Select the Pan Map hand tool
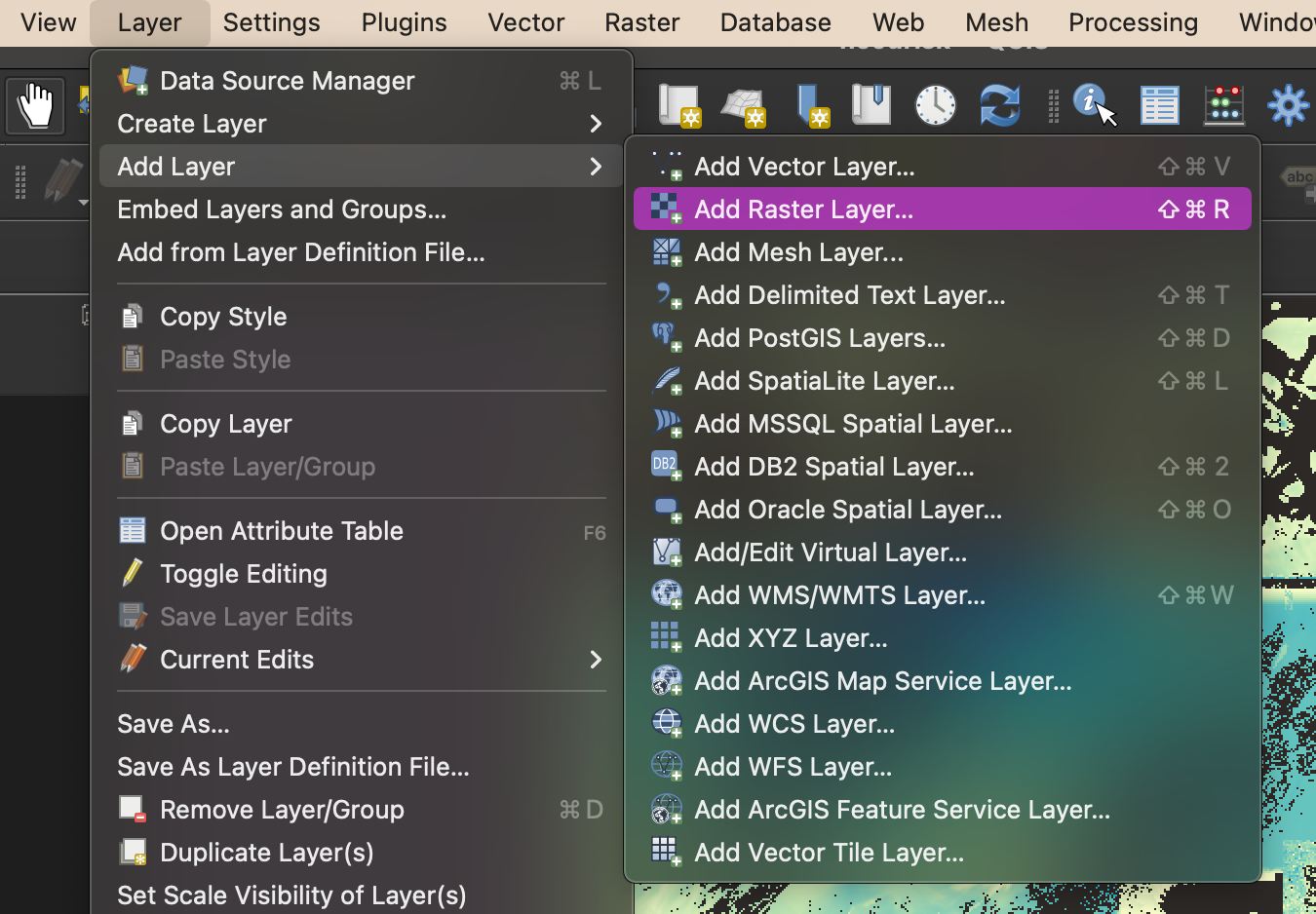 35,105
